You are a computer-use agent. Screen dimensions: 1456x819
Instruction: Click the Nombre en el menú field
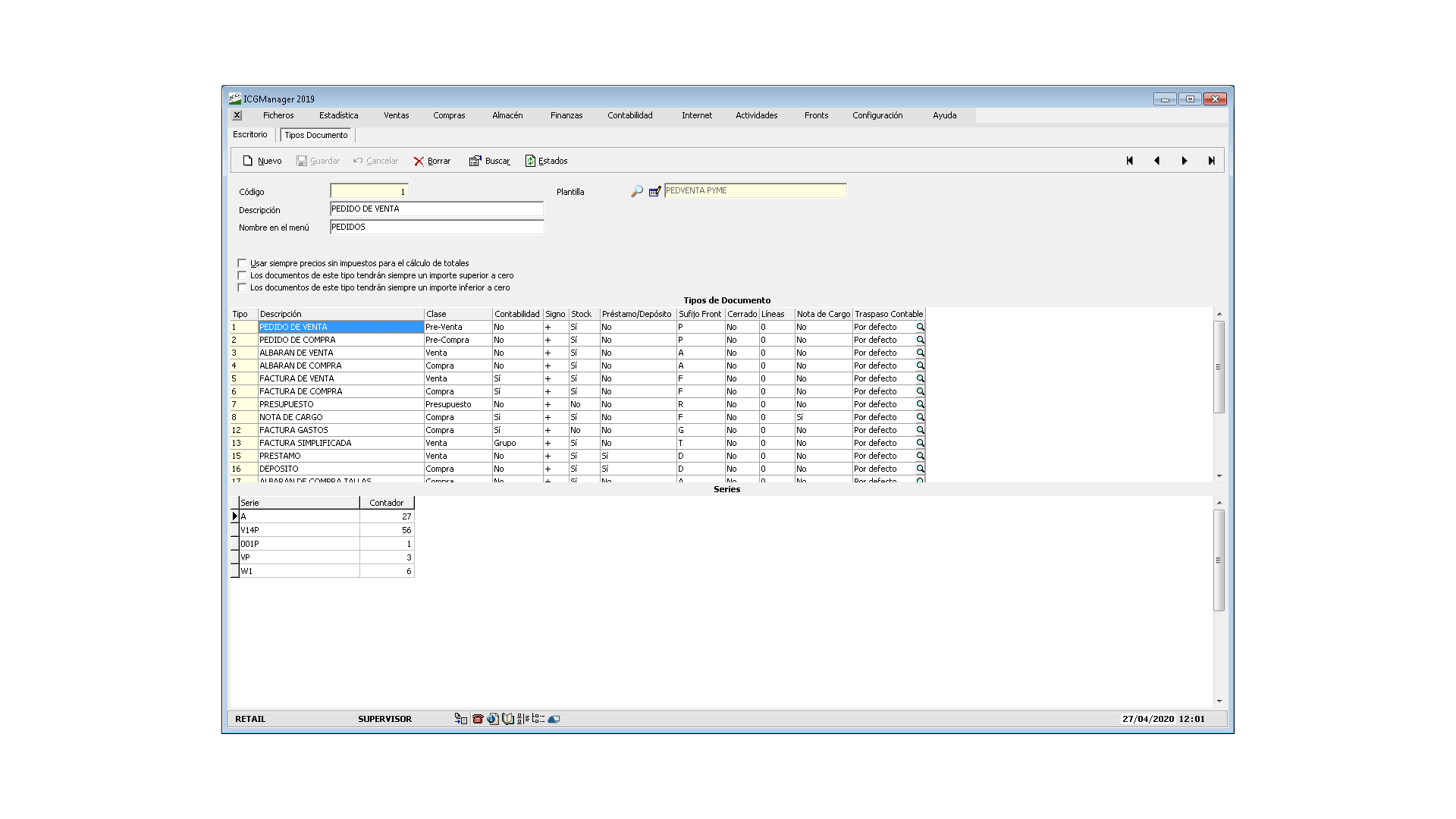point(437,227)
